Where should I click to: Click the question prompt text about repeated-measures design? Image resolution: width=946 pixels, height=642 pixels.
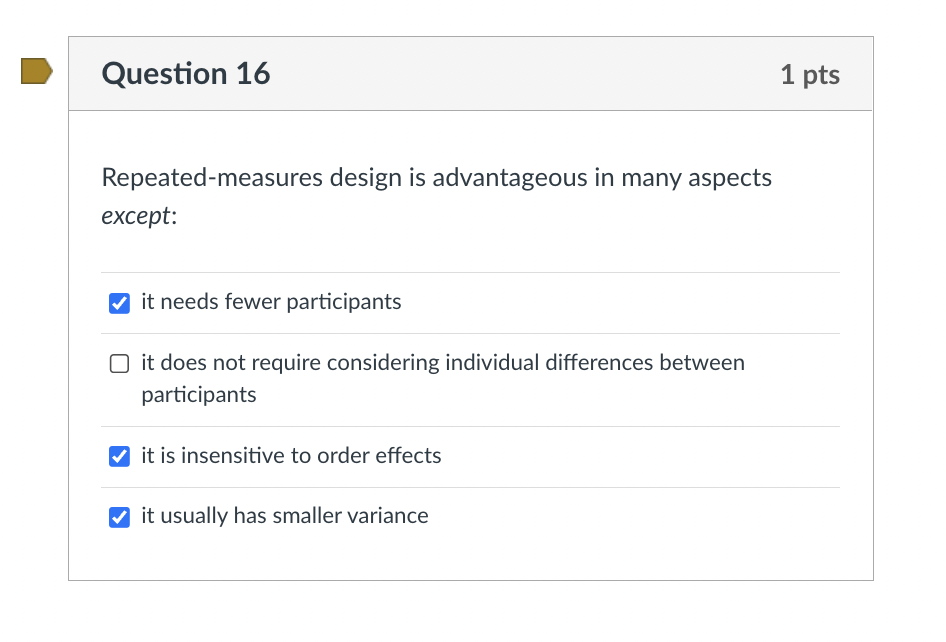(436, 178)
